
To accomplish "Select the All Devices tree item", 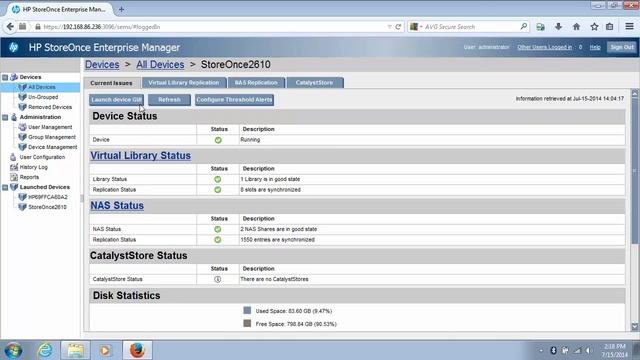I will click(x=42, y=87).
